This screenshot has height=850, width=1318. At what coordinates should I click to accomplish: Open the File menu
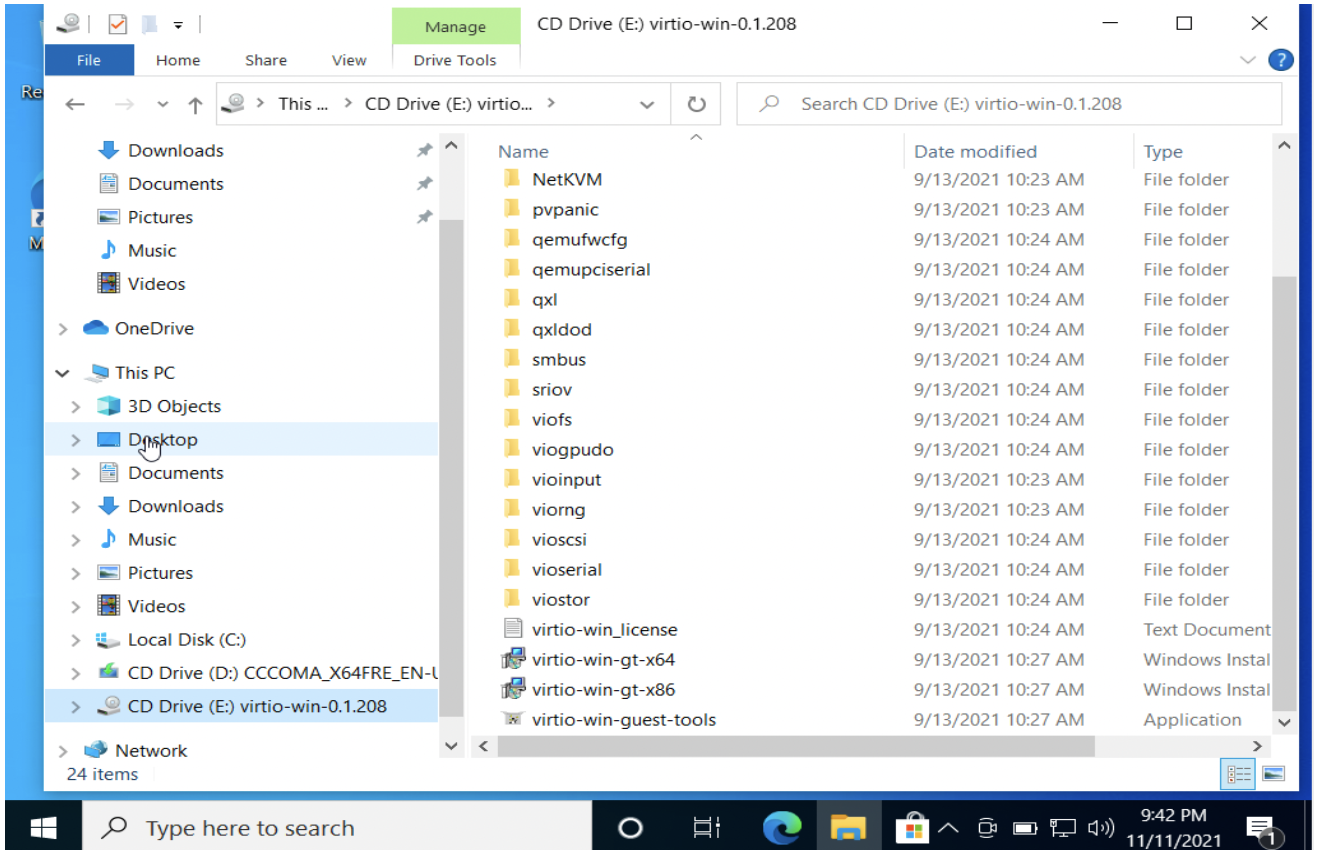[89, 60]
